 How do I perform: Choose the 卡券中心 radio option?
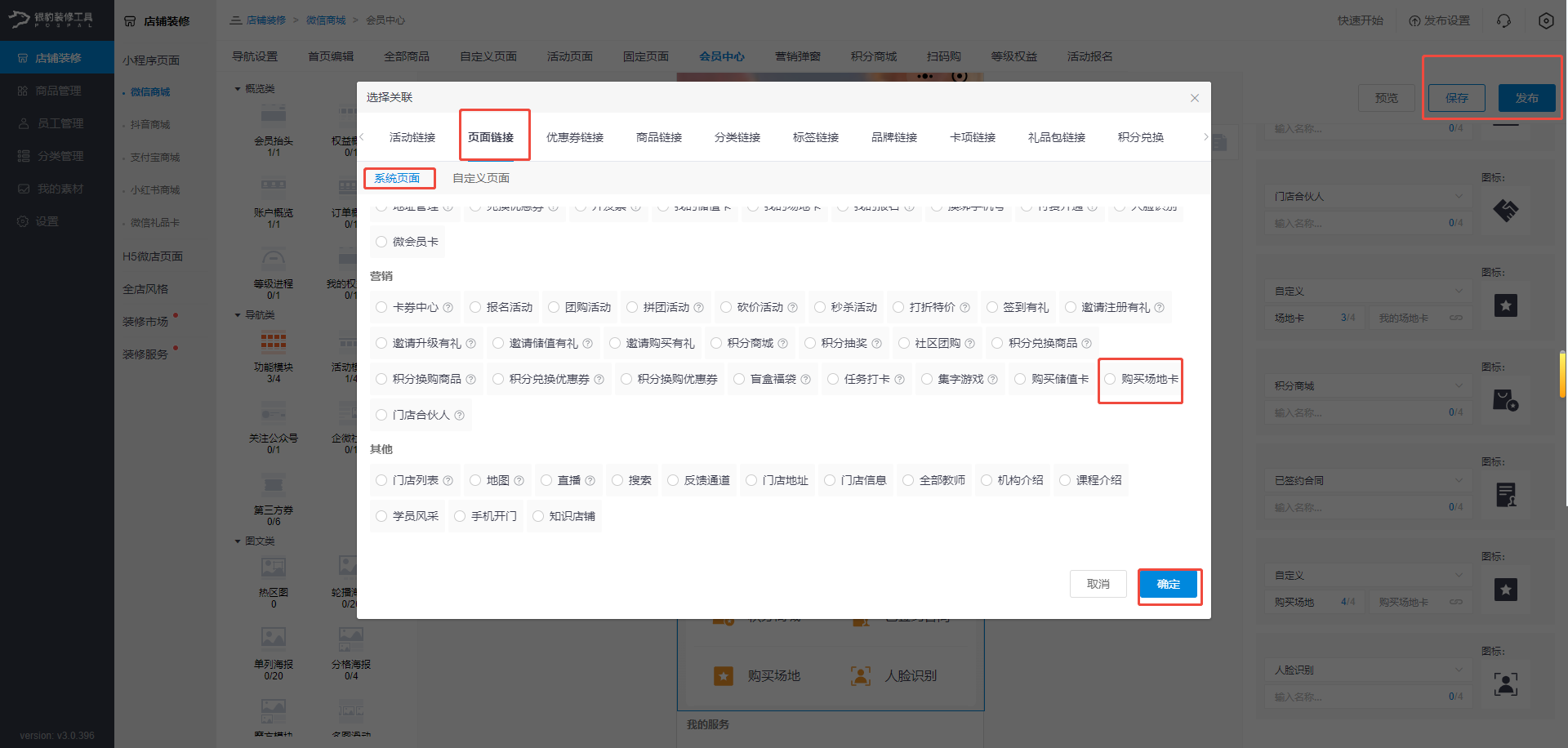381,307
